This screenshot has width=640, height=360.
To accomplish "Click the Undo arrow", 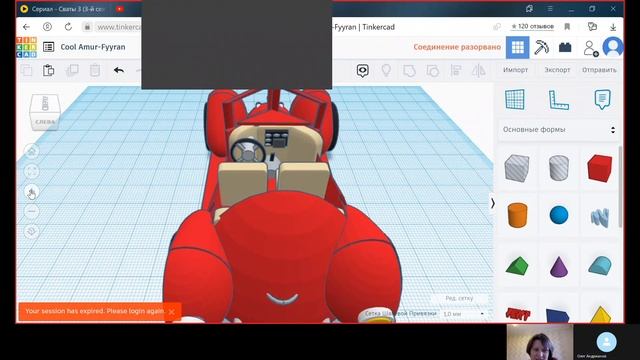I will pos(119,71).
